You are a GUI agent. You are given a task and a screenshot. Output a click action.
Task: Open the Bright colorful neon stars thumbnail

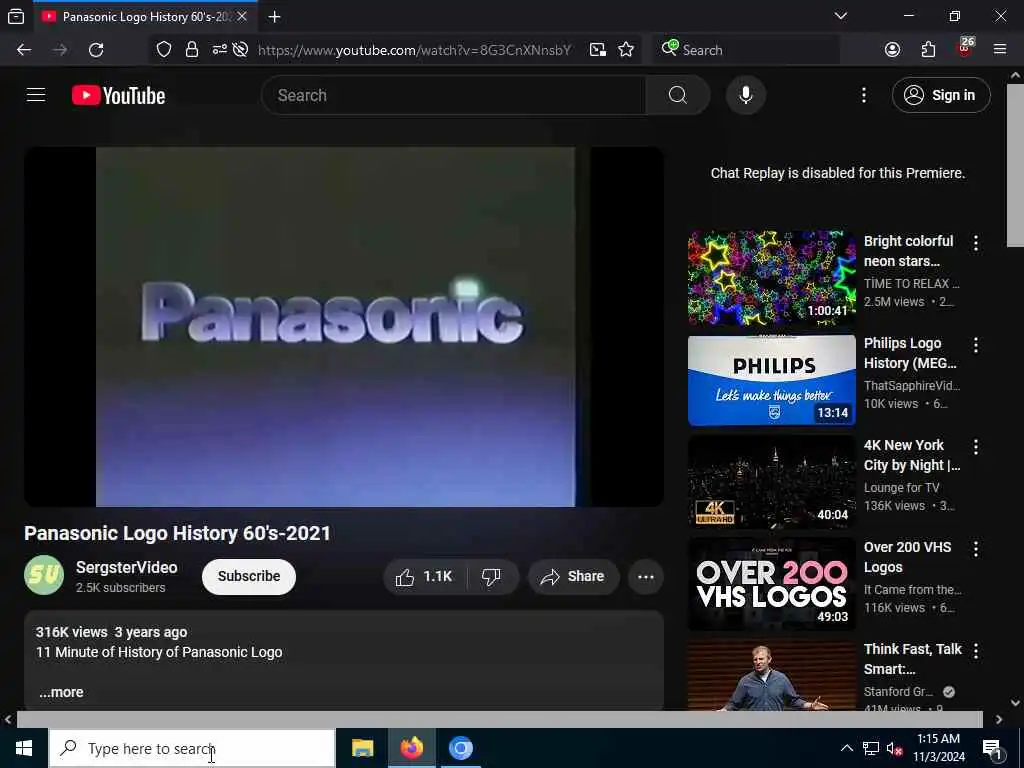(x=771, y=277)
